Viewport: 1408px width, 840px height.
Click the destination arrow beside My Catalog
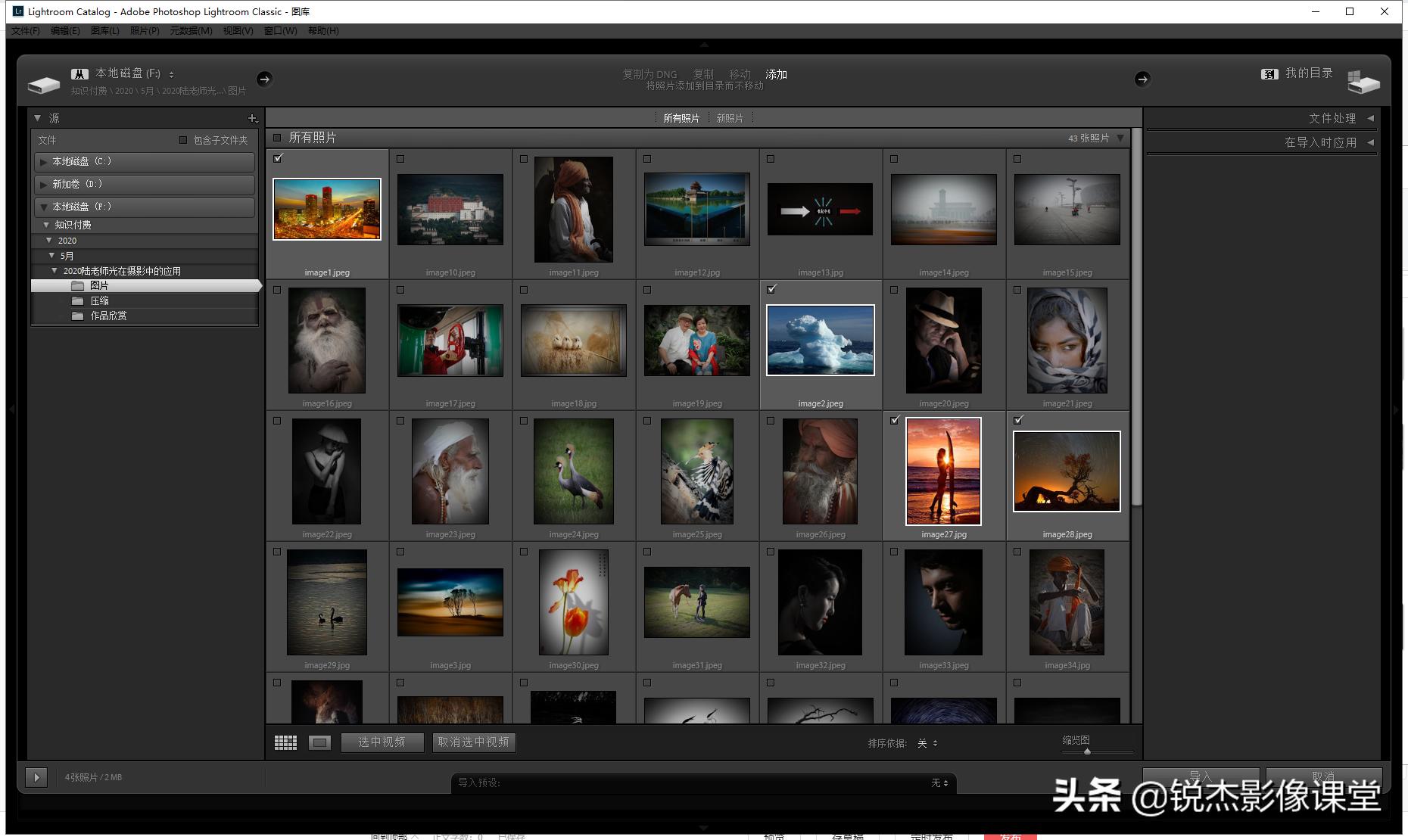pos(1142,79)
